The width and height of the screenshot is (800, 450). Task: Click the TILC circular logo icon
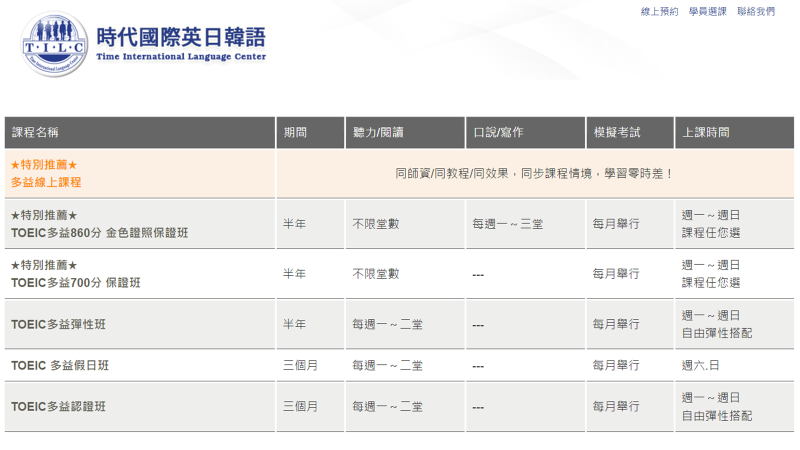[x=54, y=44]
